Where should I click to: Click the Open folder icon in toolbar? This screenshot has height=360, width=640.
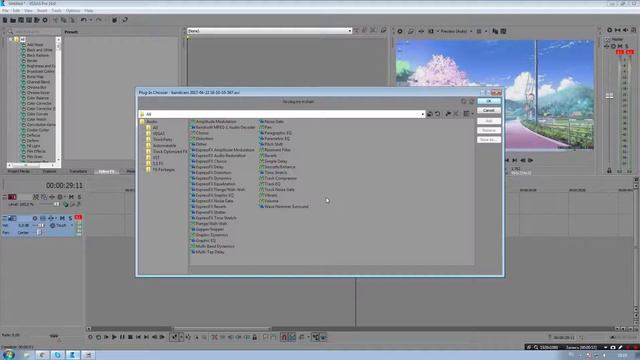(x=13, y=20)
